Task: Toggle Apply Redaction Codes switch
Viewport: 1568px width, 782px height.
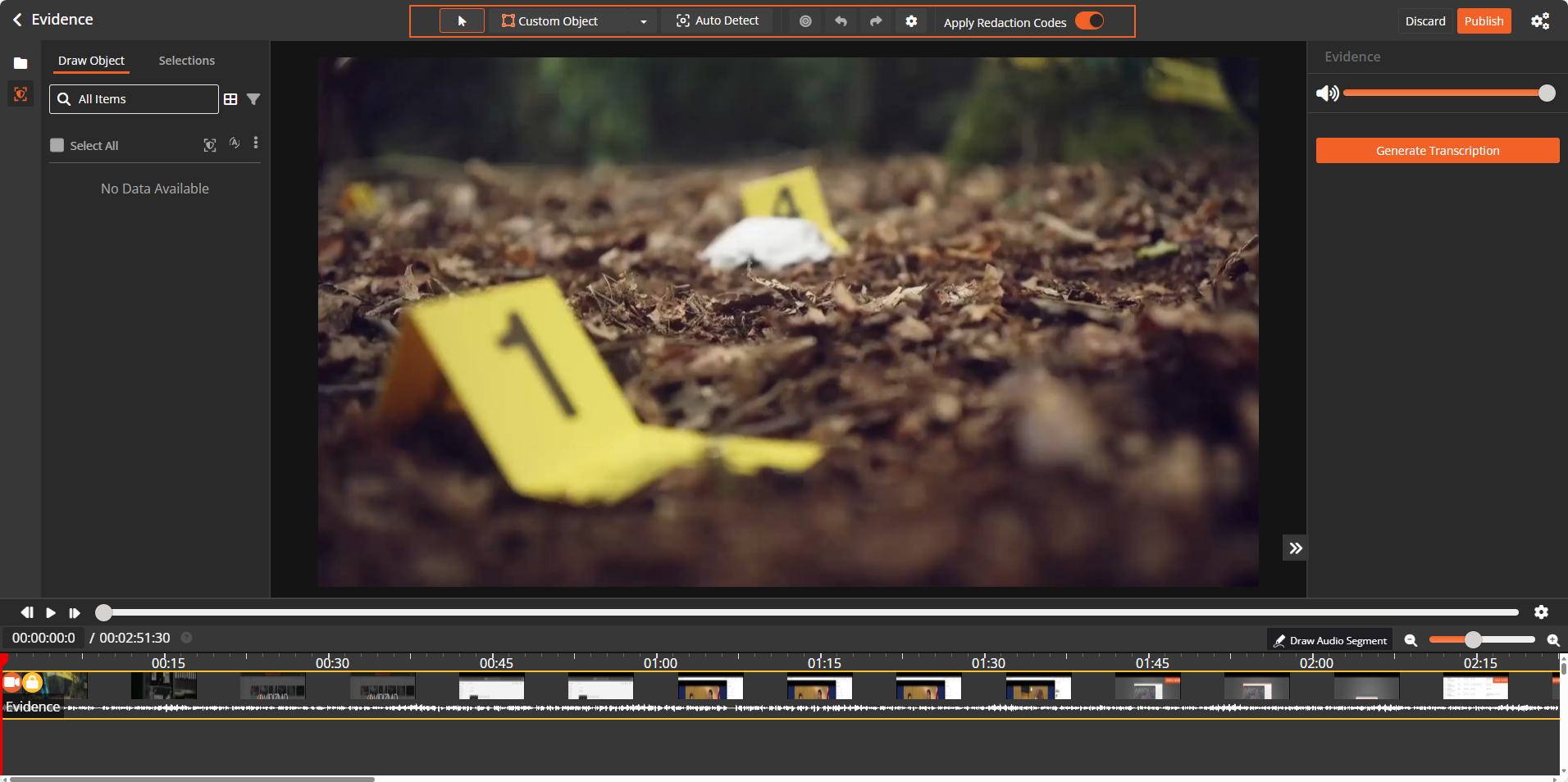Action: pos(1090,21)
